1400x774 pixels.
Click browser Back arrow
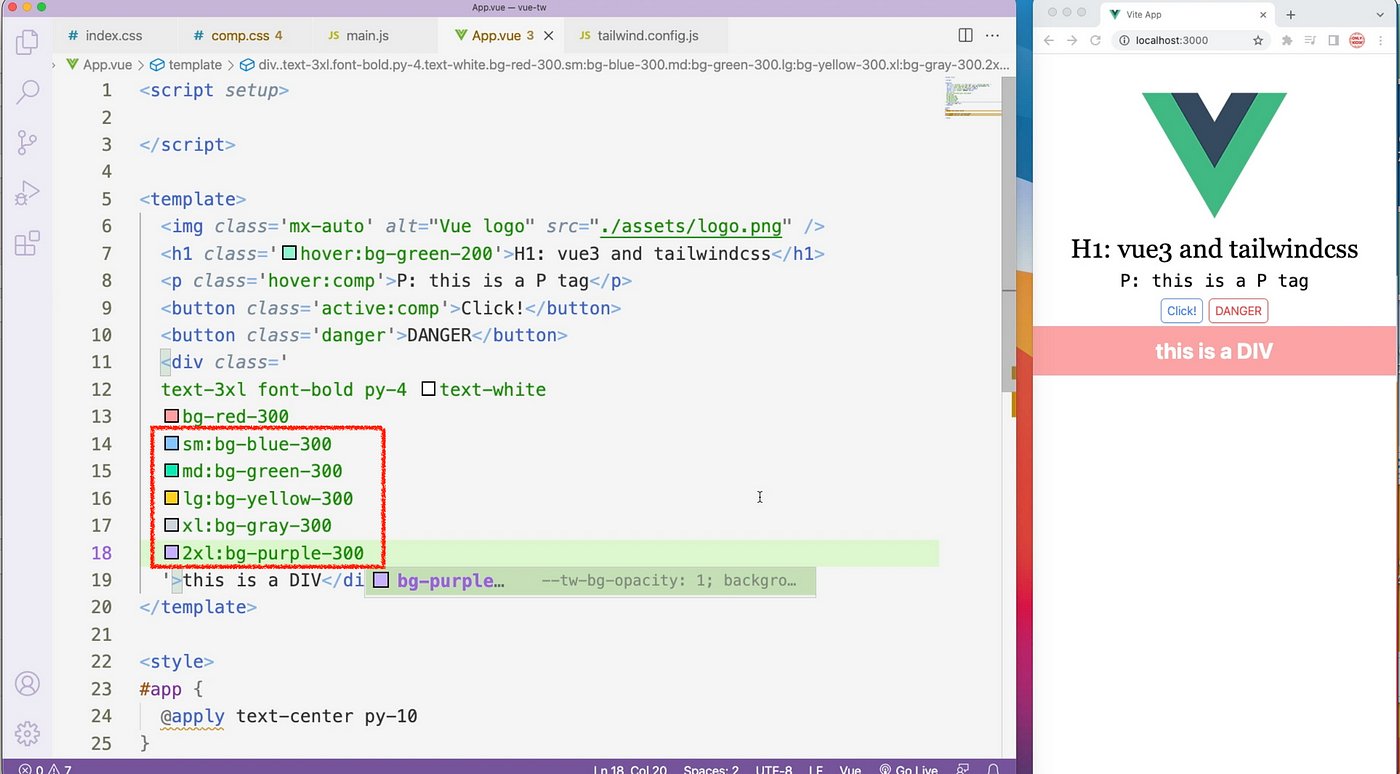point(1049,40)
